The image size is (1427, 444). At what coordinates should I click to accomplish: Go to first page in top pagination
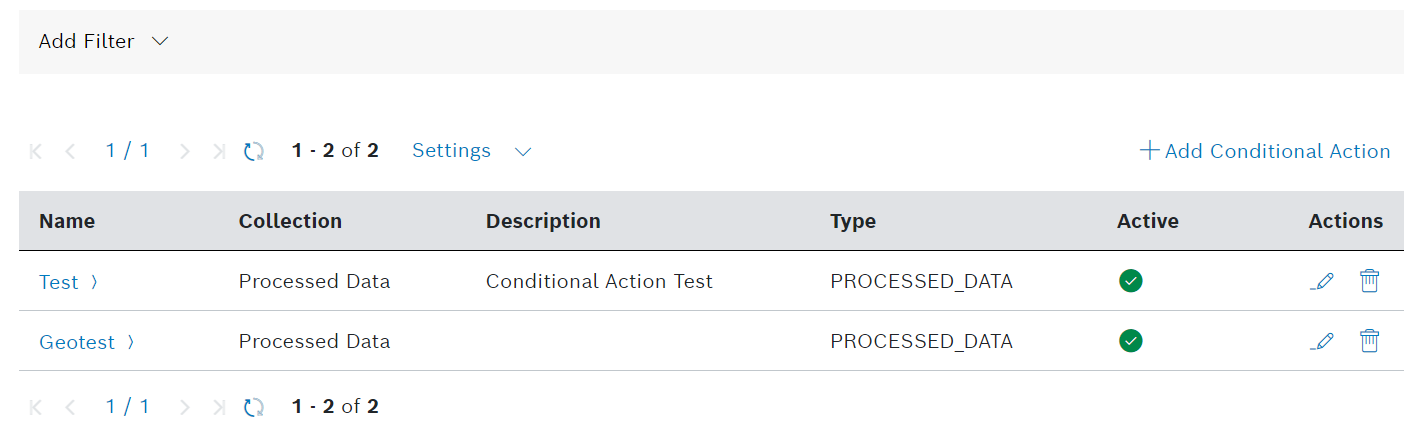click(37, 151)
